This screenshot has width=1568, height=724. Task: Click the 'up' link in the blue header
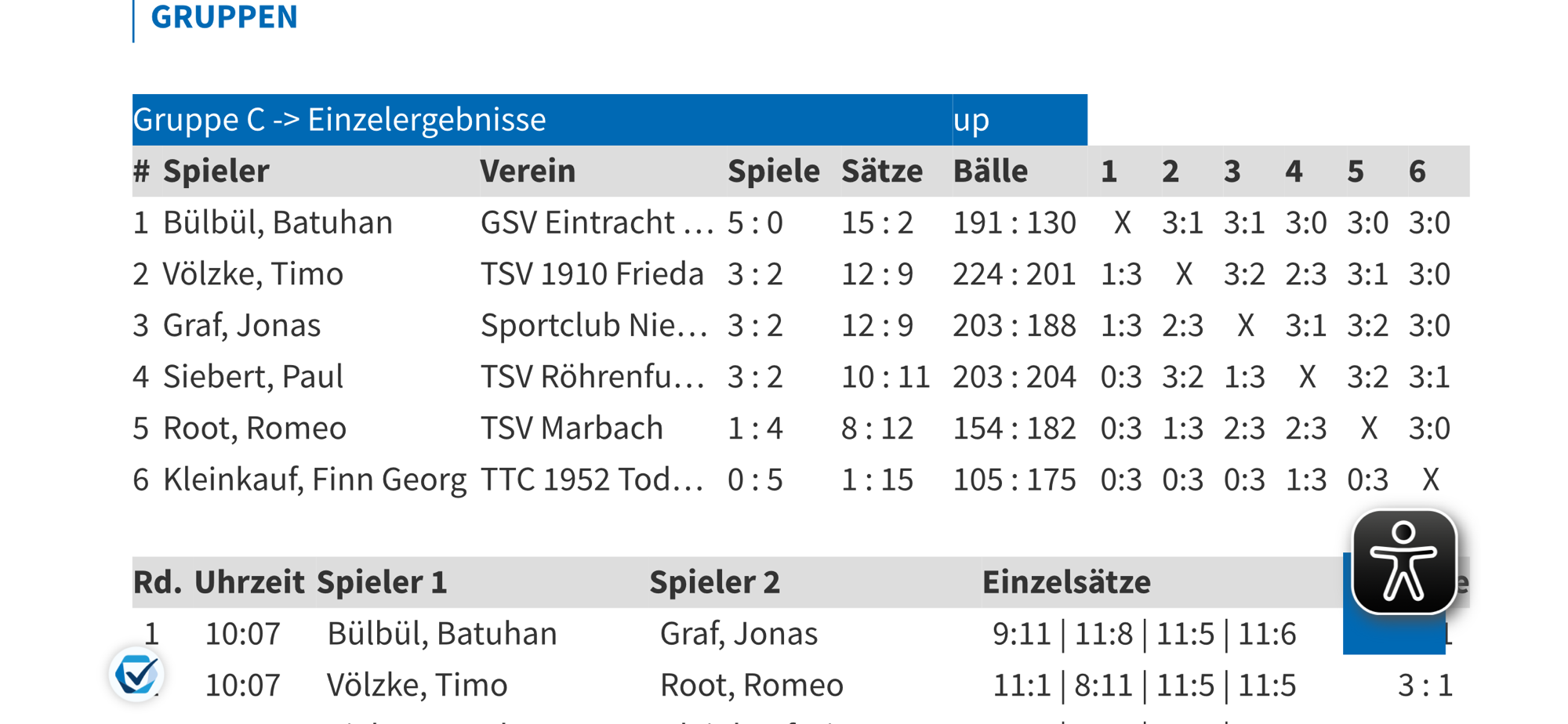(x=971, y=120)
